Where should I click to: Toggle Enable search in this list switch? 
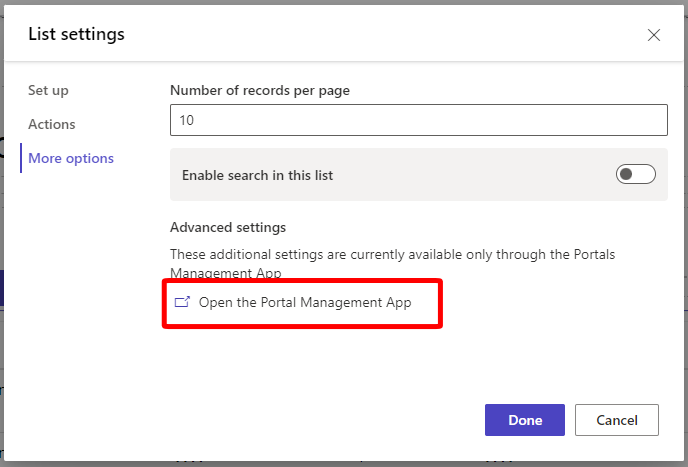click(x=635, y=174)
